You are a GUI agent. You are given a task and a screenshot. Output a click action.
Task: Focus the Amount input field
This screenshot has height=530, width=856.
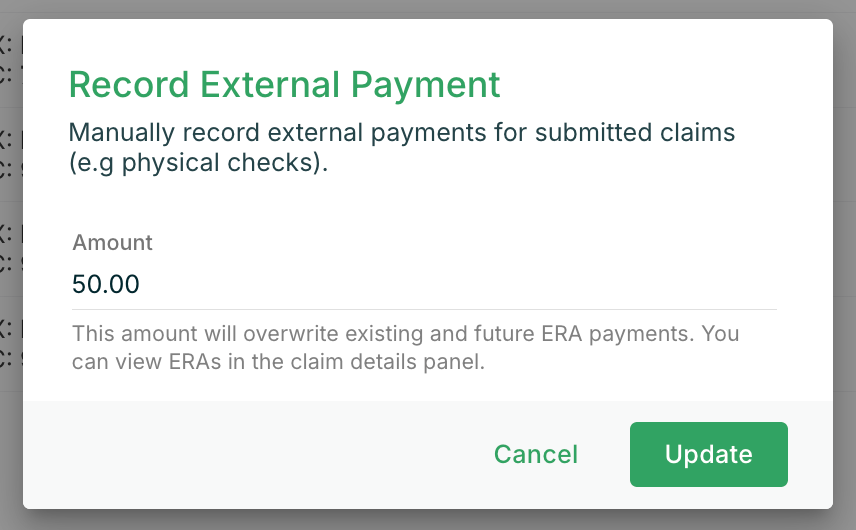pyautogui.click(x=424, y=284)
